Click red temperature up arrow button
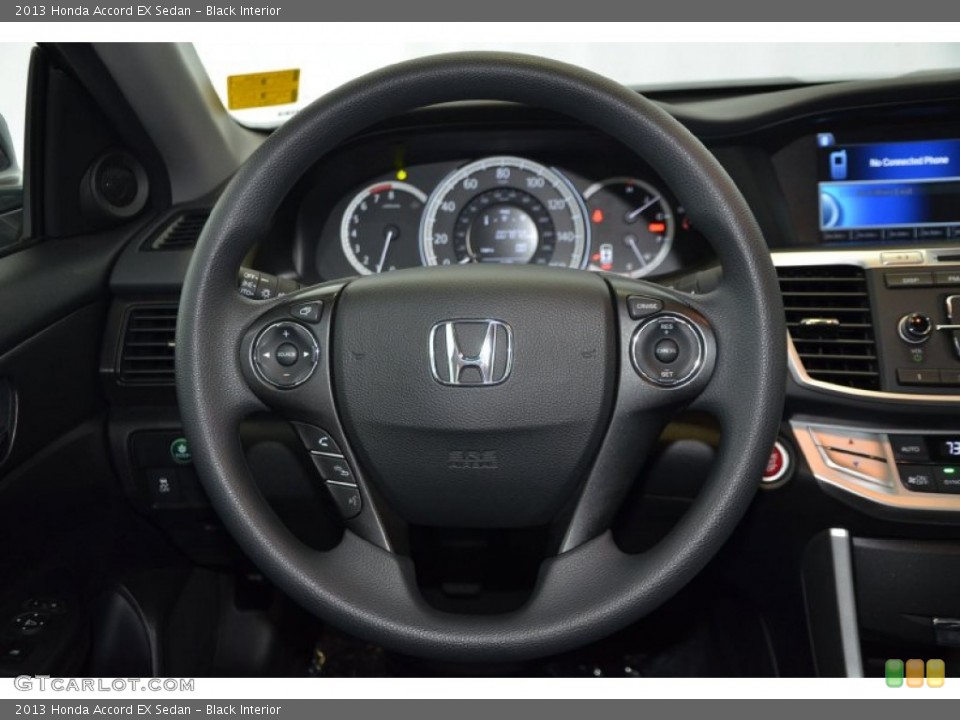This screenshot has width=960, height=720. pos(850,443)
